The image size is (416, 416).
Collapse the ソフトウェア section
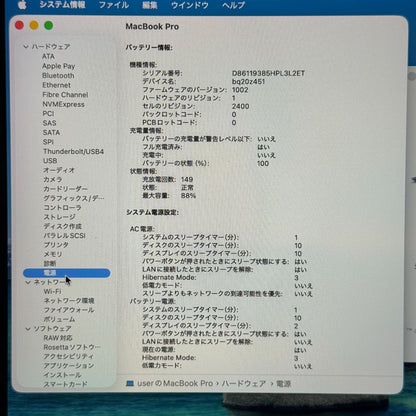tap(28, 329)
